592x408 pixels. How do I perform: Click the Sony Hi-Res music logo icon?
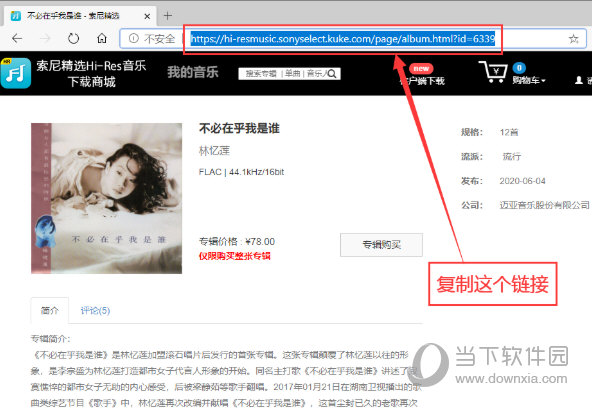click(15, 73)
